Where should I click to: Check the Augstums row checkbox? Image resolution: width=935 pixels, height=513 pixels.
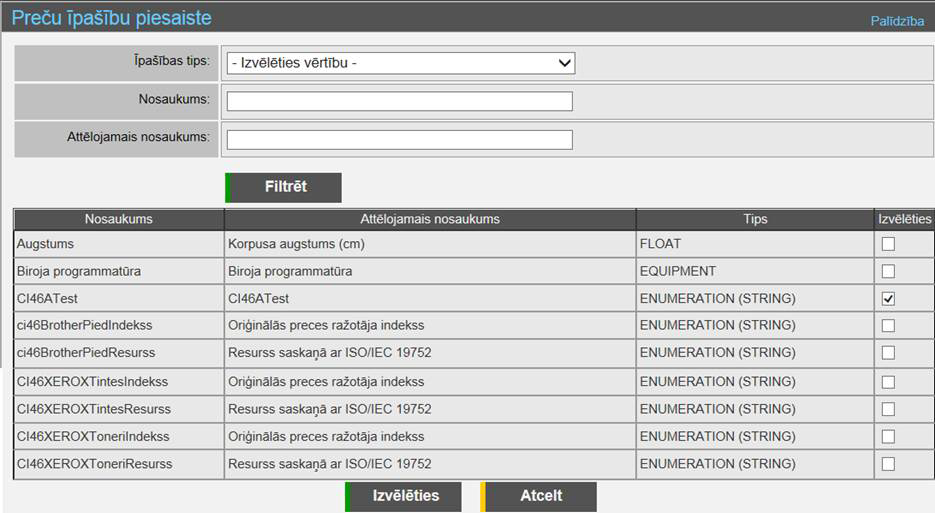point(888,244)
